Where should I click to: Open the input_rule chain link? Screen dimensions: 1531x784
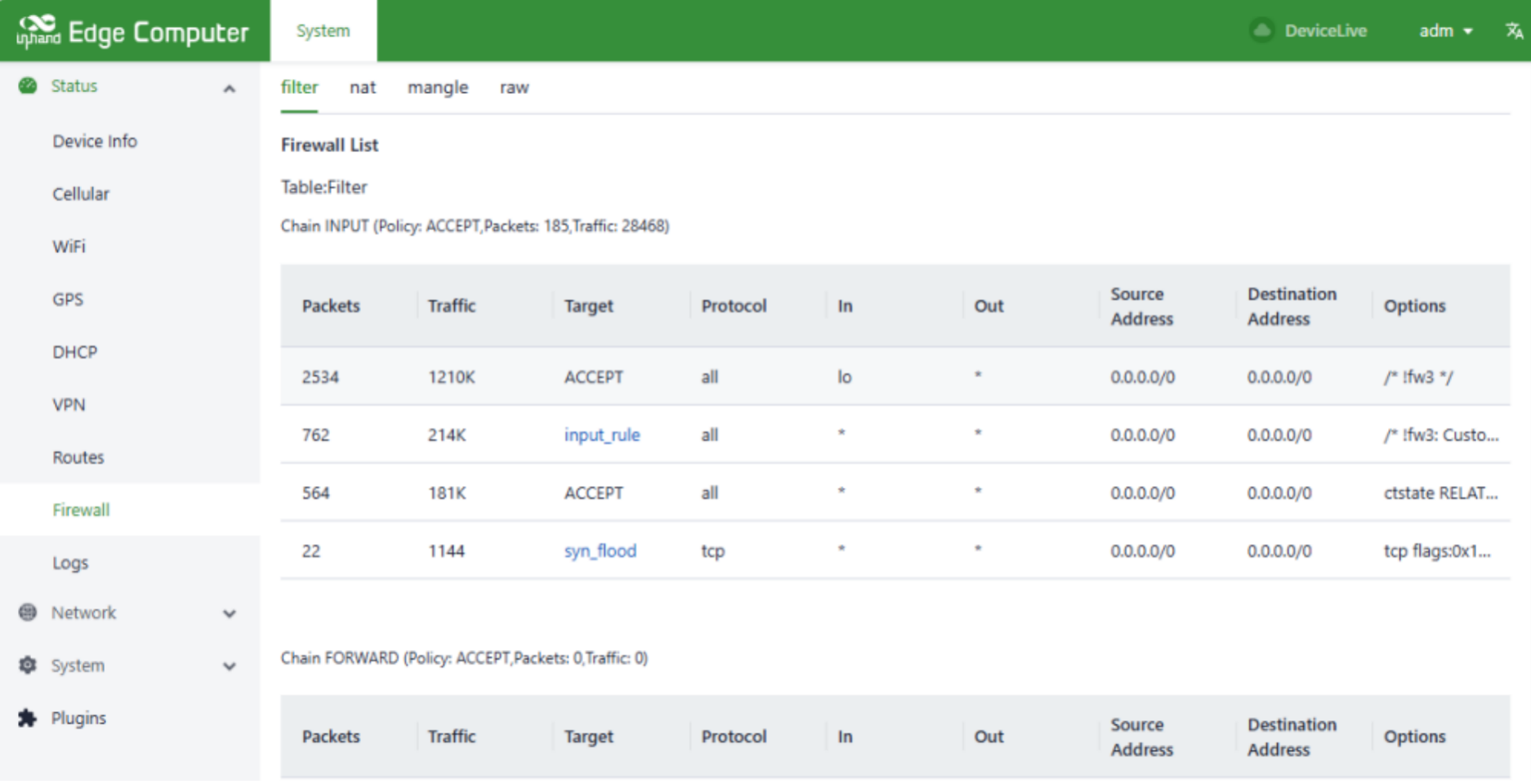coord(601,435)
